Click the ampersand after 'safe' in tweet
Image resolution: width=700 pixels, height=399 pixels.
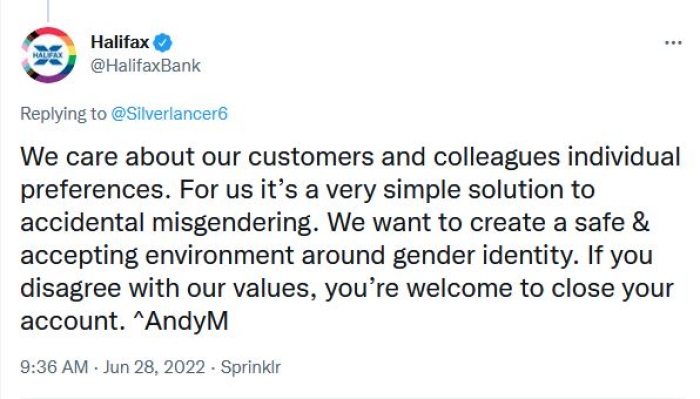pos(641,222)
